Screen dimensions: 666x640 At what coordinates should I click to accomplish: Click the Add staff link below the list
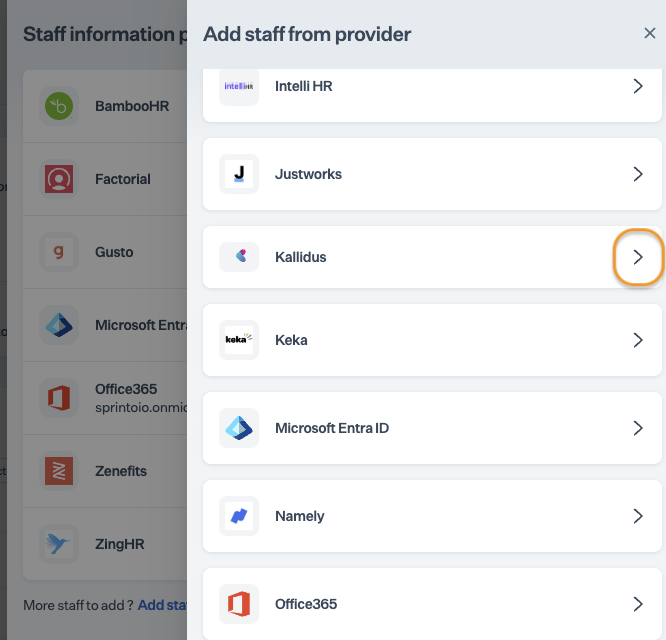point(162,605)
